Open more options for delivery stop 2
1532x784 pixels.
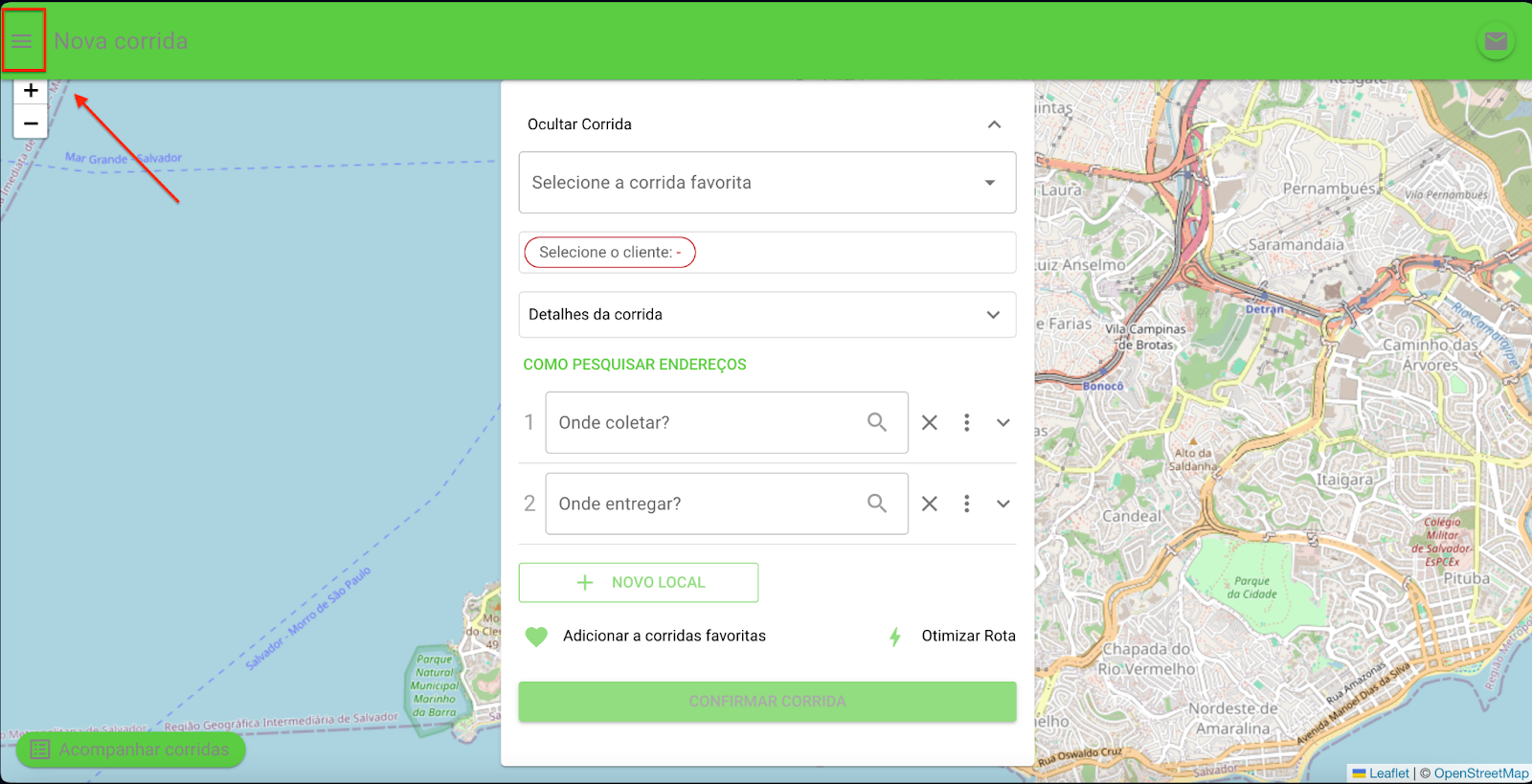point(967,504)
